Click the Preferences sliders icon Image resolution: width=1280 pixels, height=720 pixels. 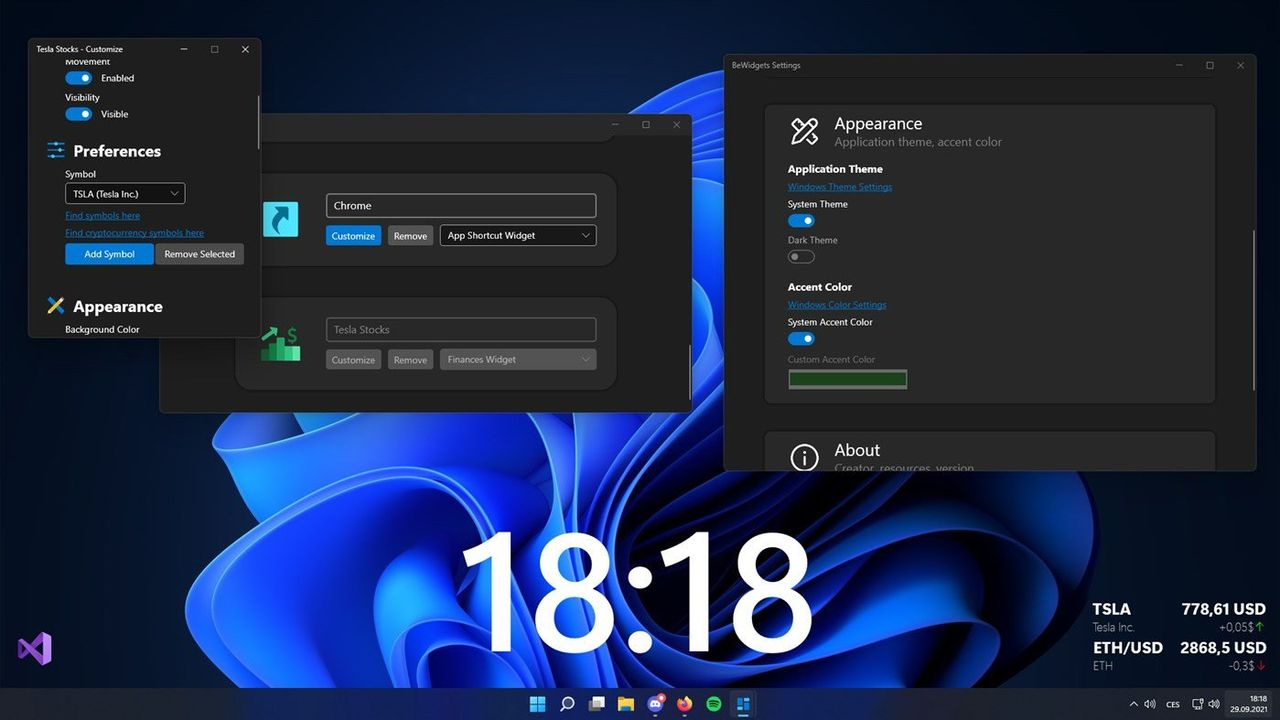coord(56,150)
